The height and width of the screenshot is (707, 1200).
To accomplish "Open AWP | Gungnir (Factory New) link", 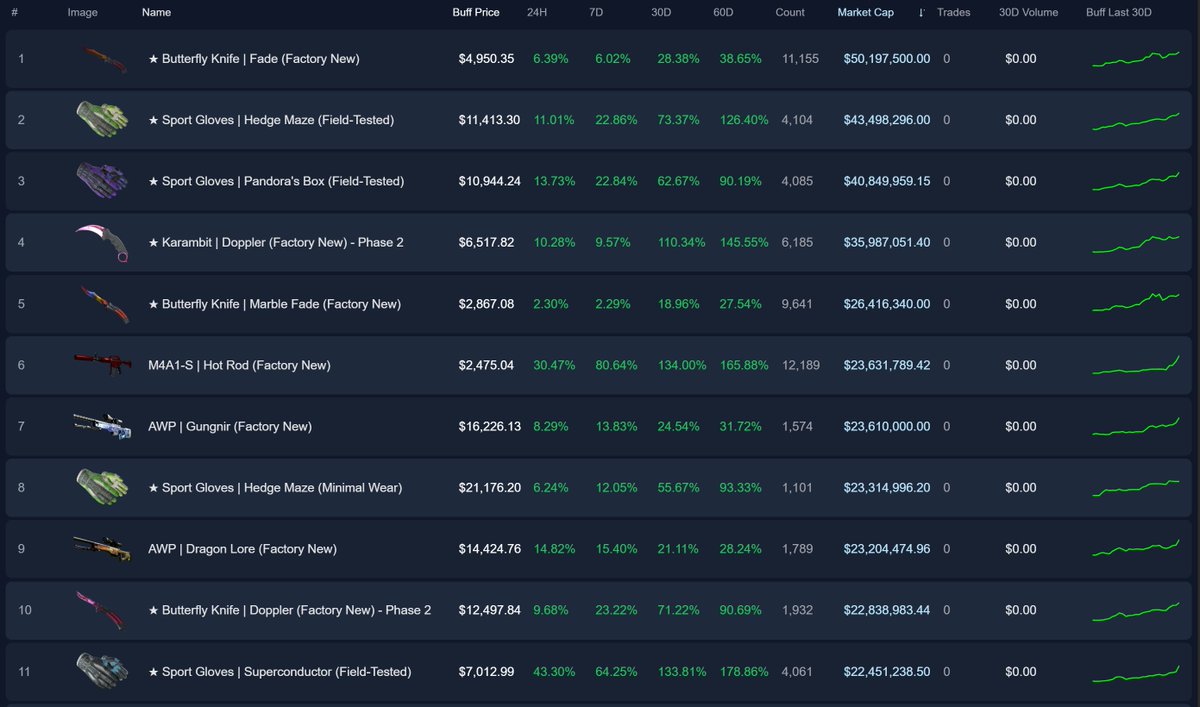I will tap(230, 426).
